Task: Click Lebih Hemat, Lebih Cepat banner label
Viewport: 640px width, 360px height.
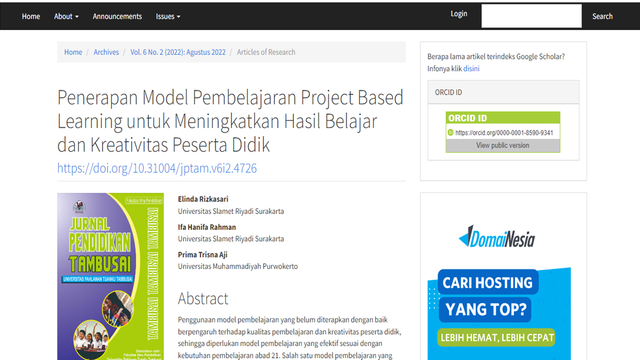Action: tap(497, 338)
